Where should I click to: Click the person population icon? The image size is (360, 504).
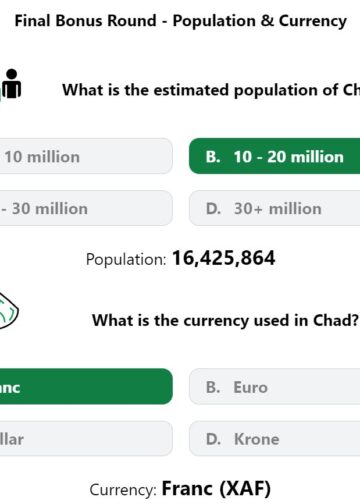coord(11,84)
